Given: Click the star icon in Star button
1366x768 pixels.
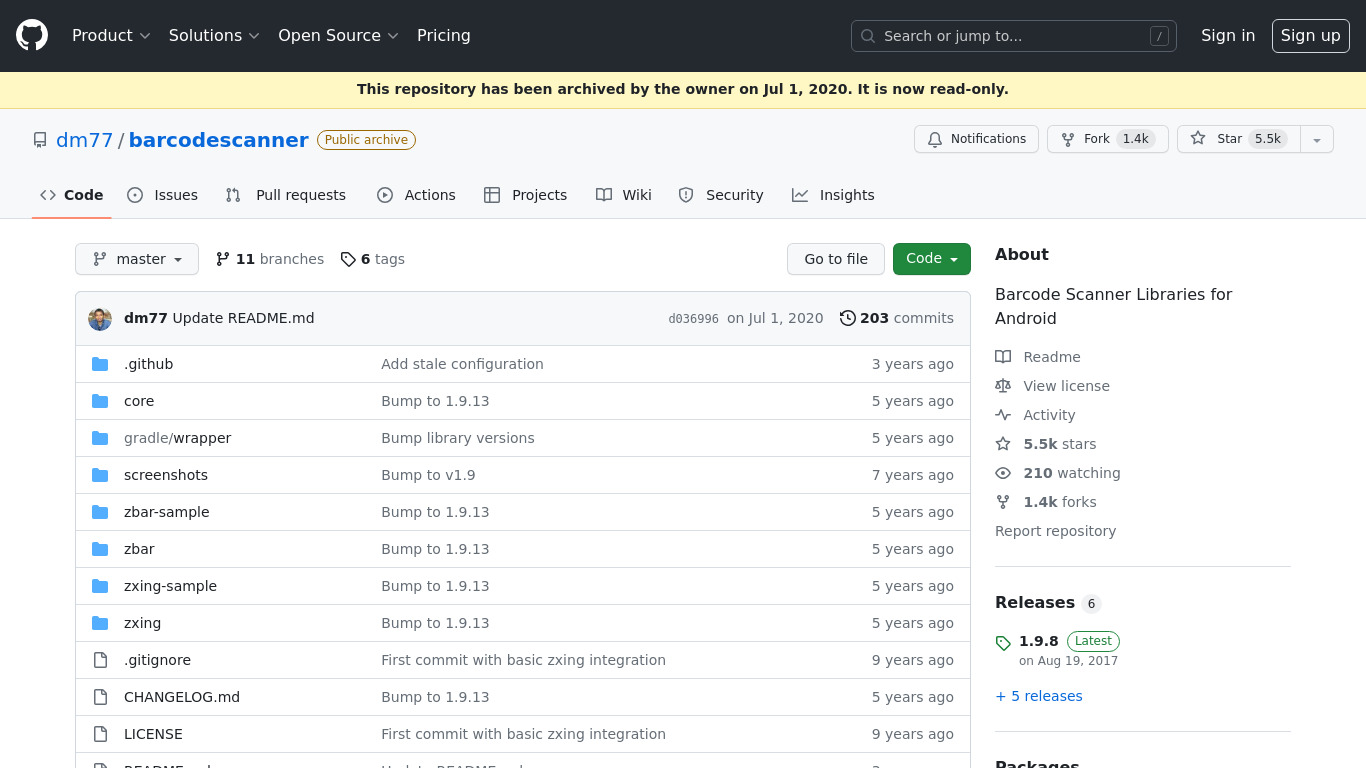Looking at the screenshot, I should coord(1198,139).
